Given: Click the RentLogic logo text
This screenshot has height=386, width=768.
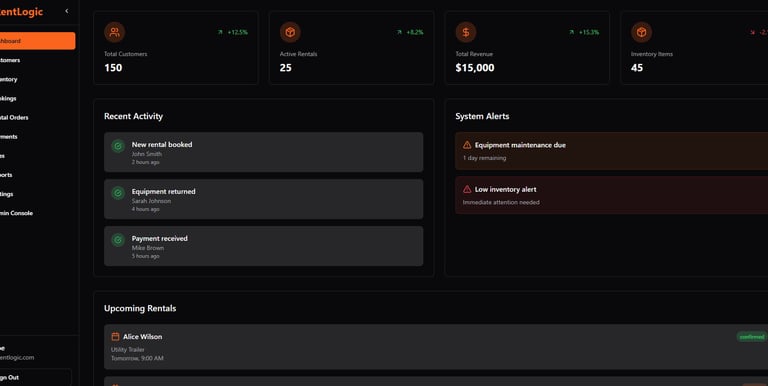Looking at the screenshot, I should click(x=21, y=12).
